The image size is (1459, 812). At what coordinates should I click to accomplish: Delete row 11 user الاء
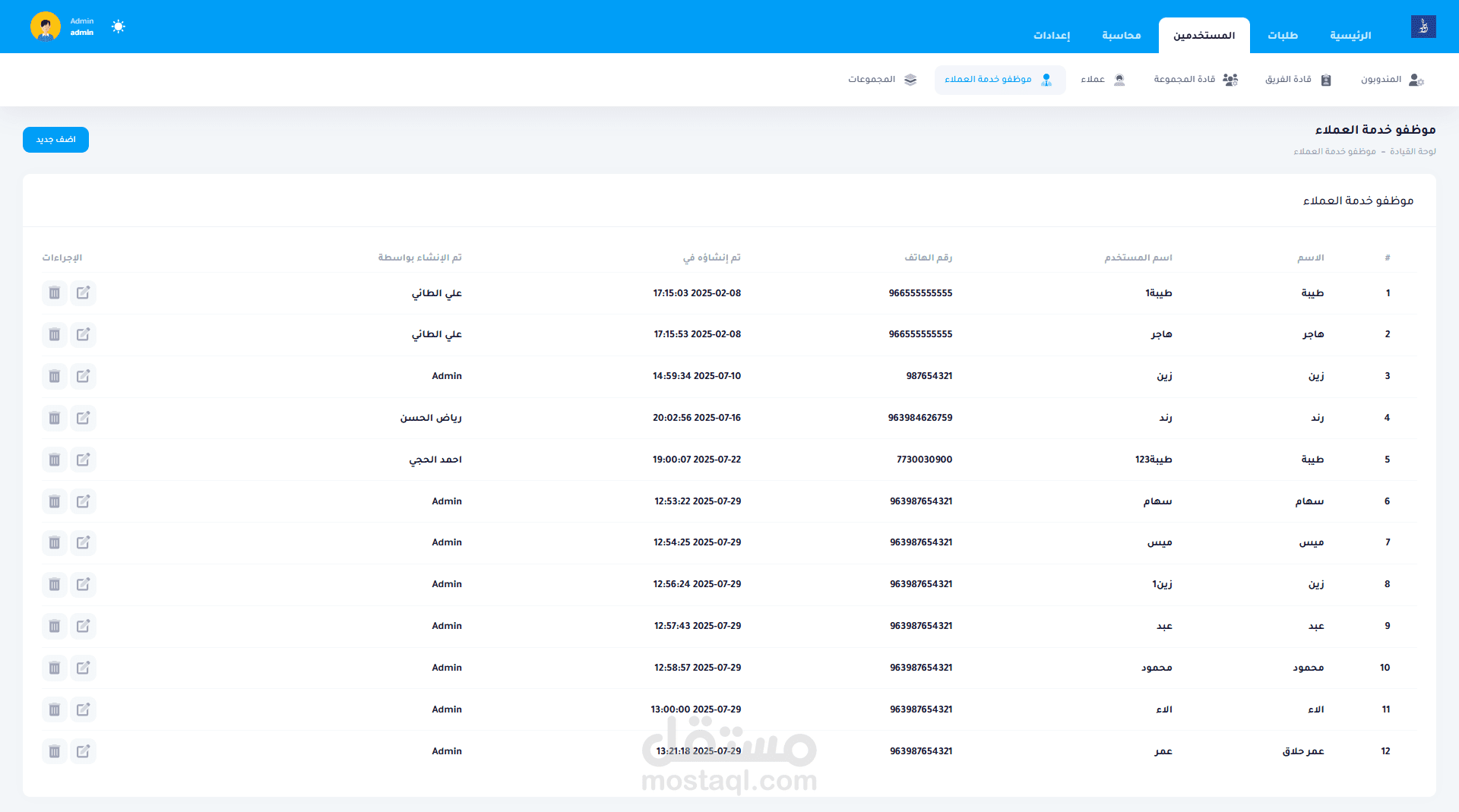click(x=54, y=709)
